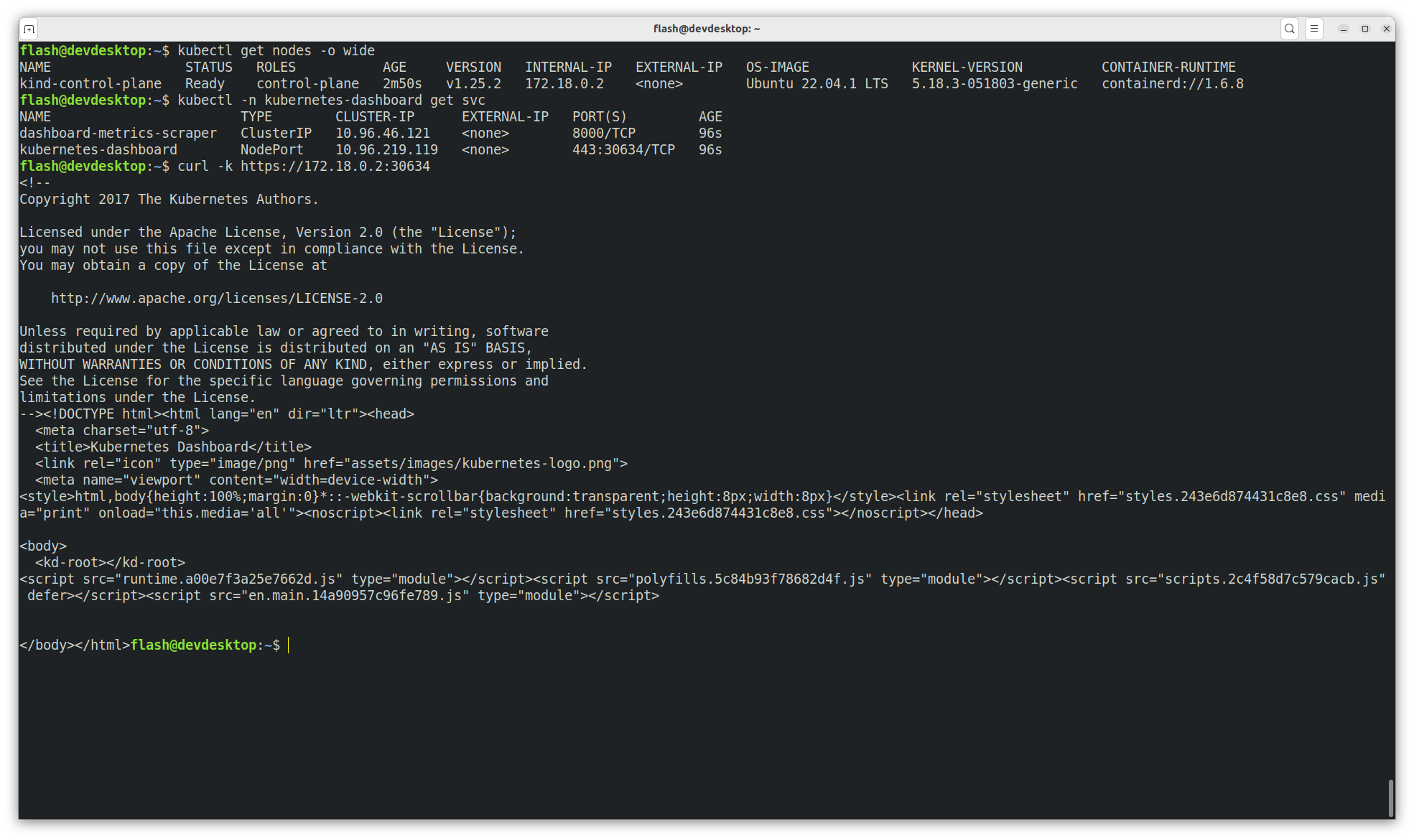1414x840 pixels.
Task: Click the <kd-root></kd-root> line
Action: tap(110, 562)
